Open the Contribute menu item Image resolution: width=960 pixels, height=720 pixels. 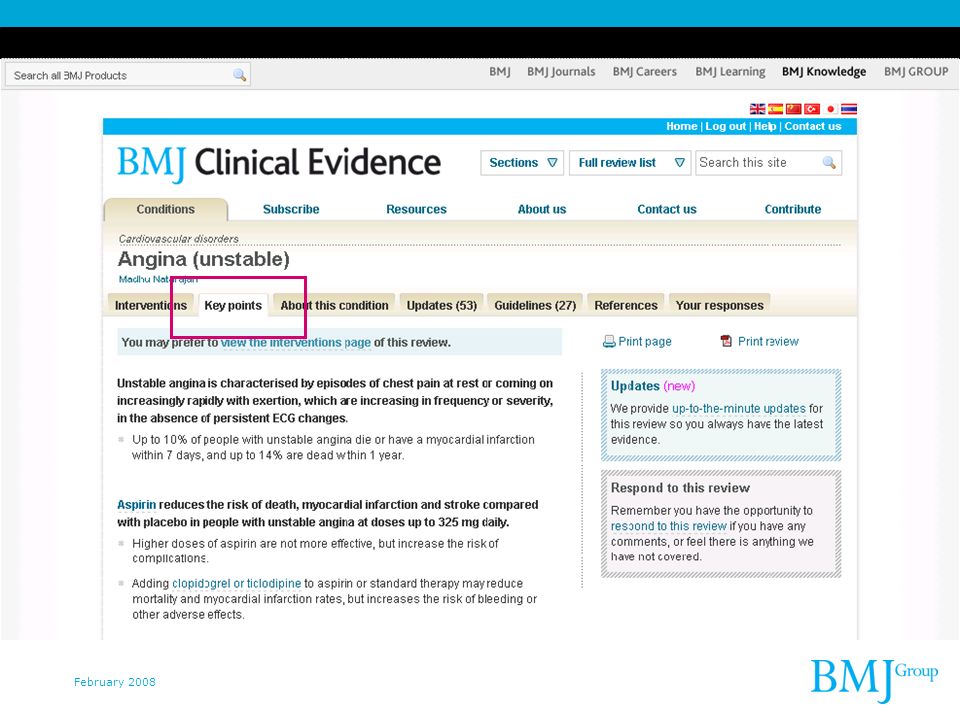click(x=793, y=209)
